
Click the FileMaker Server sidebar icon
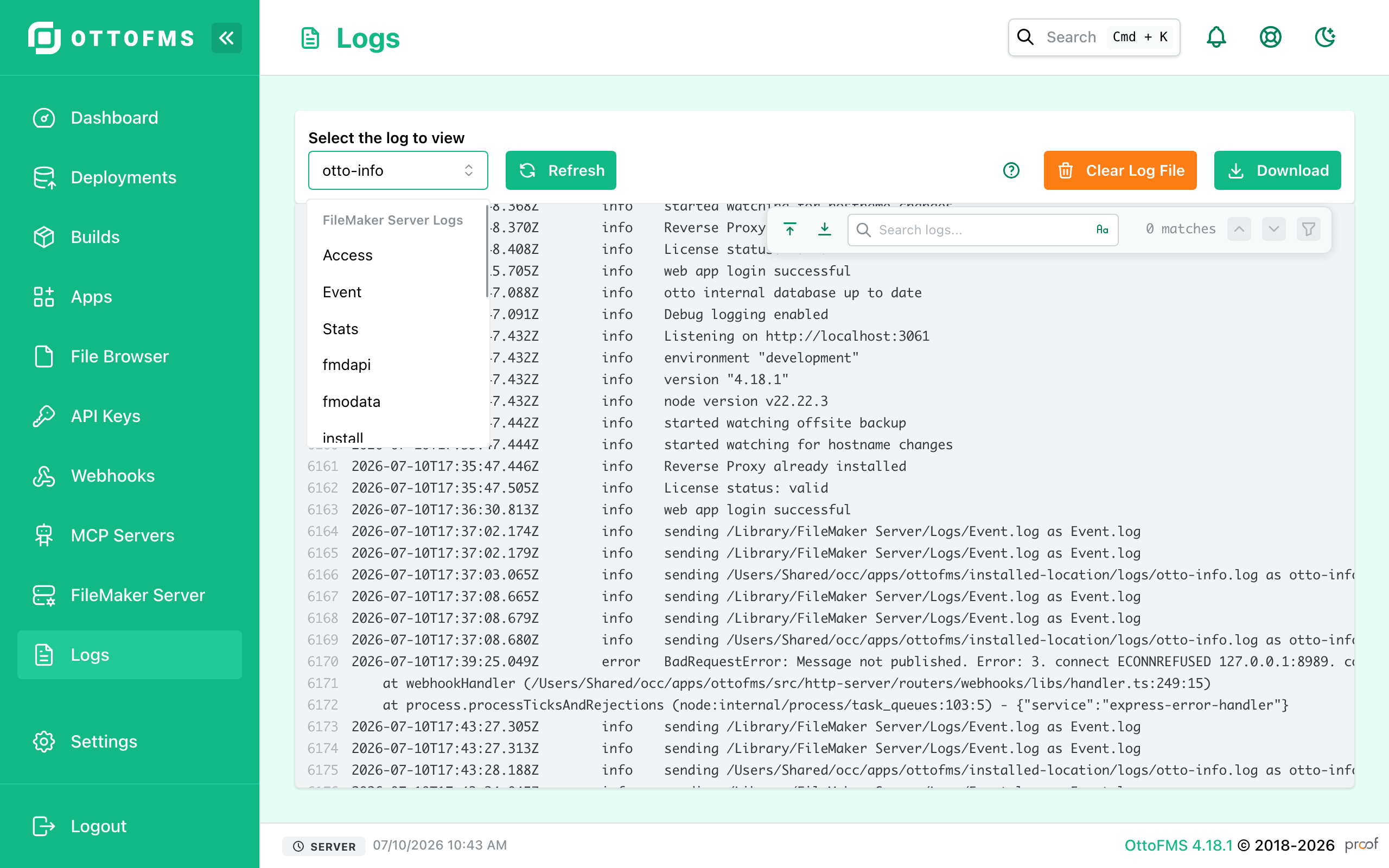click(x=44, y=595)
